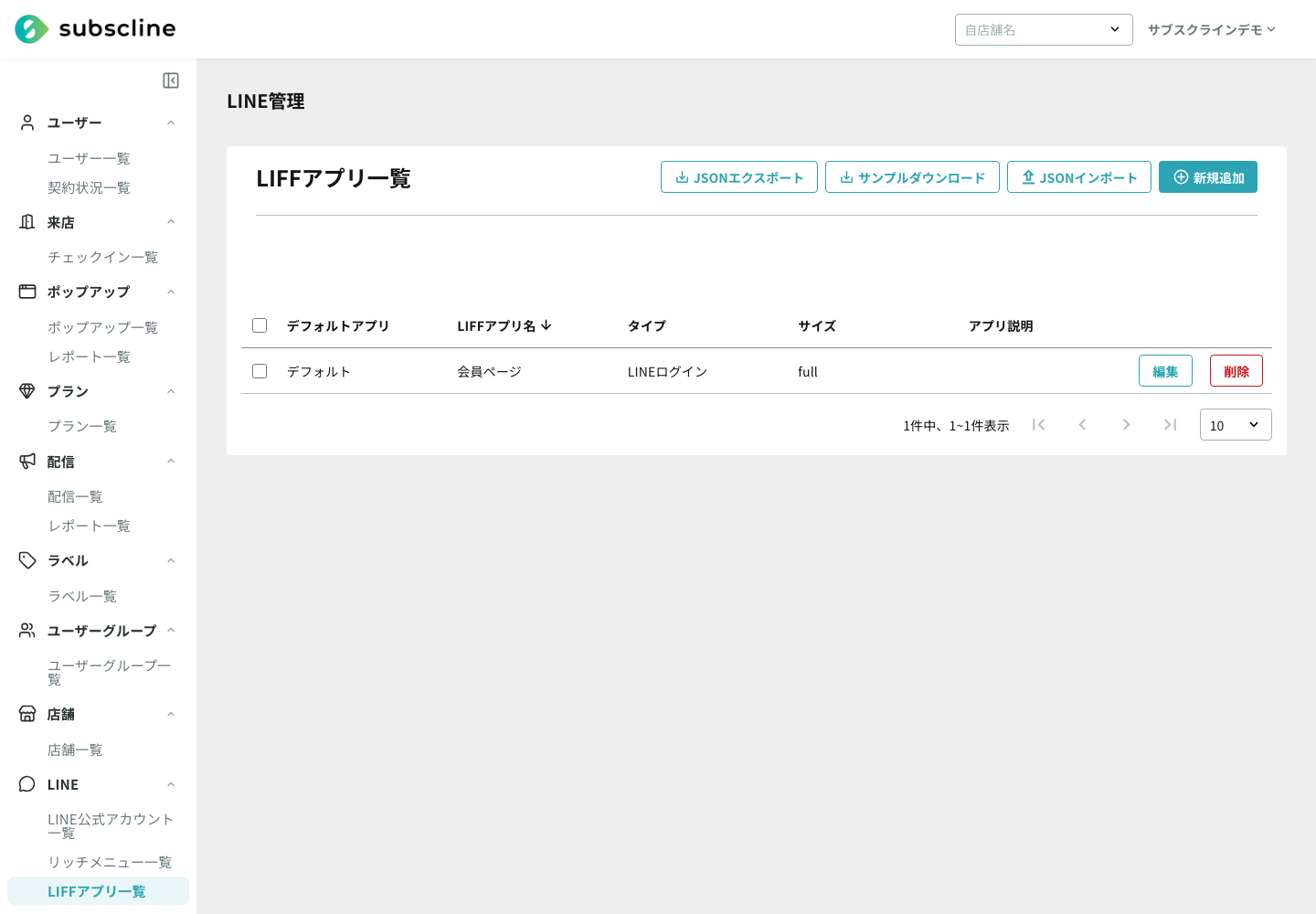This screenshot has height=914, width=1316.
Task: Select all rows with header checkbox
Action: point(260,325)
